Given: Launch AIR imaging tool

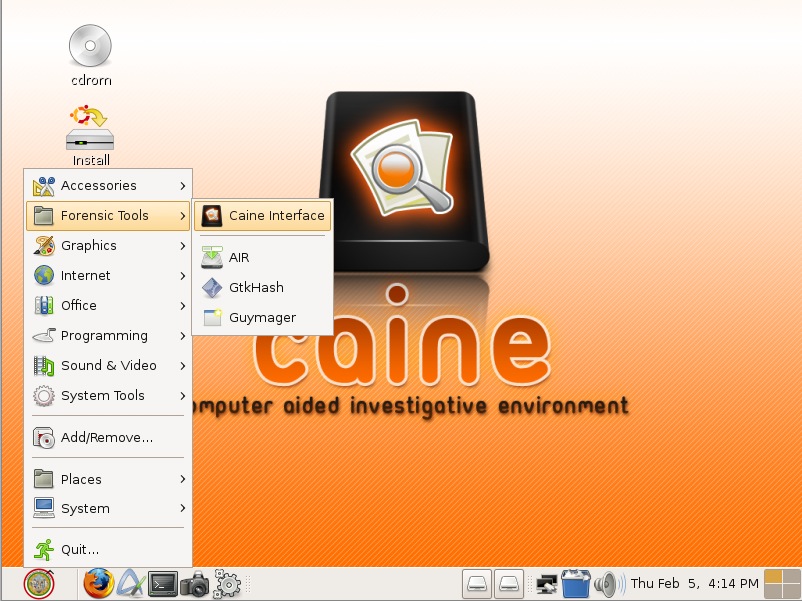Looking at the screenshot, I should click(x=262, y=257).
